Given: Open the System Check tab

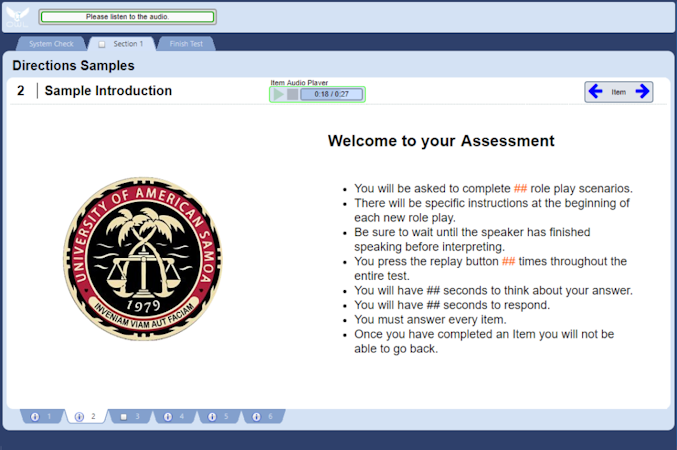Looking at the screenshot, I should (51, 44).
